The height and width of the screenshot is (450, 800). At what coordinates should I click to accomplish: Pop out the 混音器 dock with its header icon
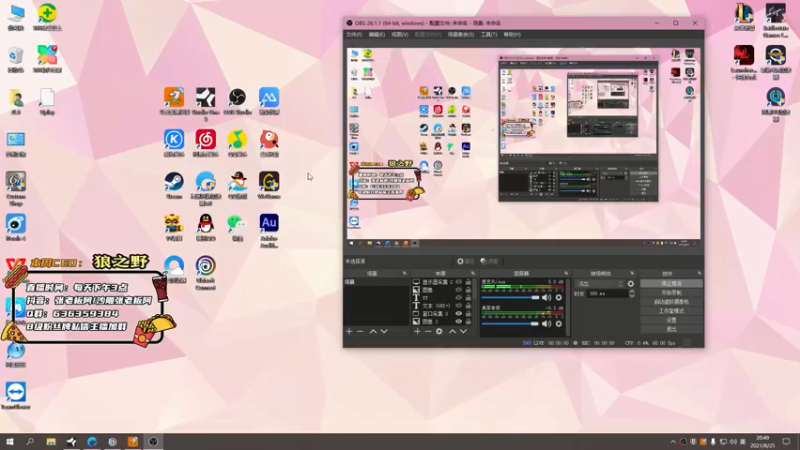click(x=566, y=274)
